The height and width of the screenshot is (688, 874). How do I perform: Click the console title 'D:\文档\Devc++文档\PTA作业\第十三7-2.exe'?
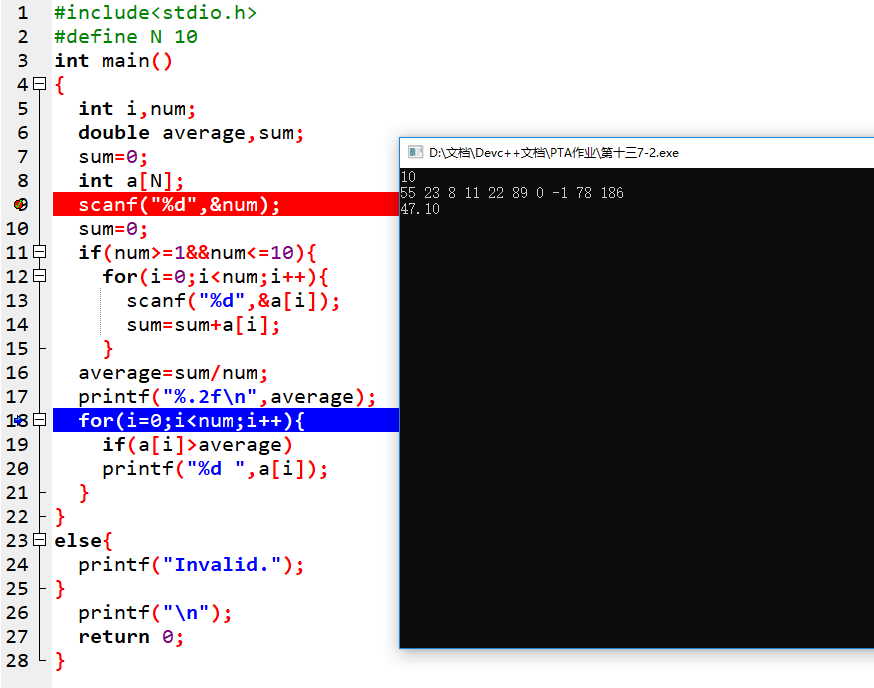pyautogui.click(x=553, y=152)
